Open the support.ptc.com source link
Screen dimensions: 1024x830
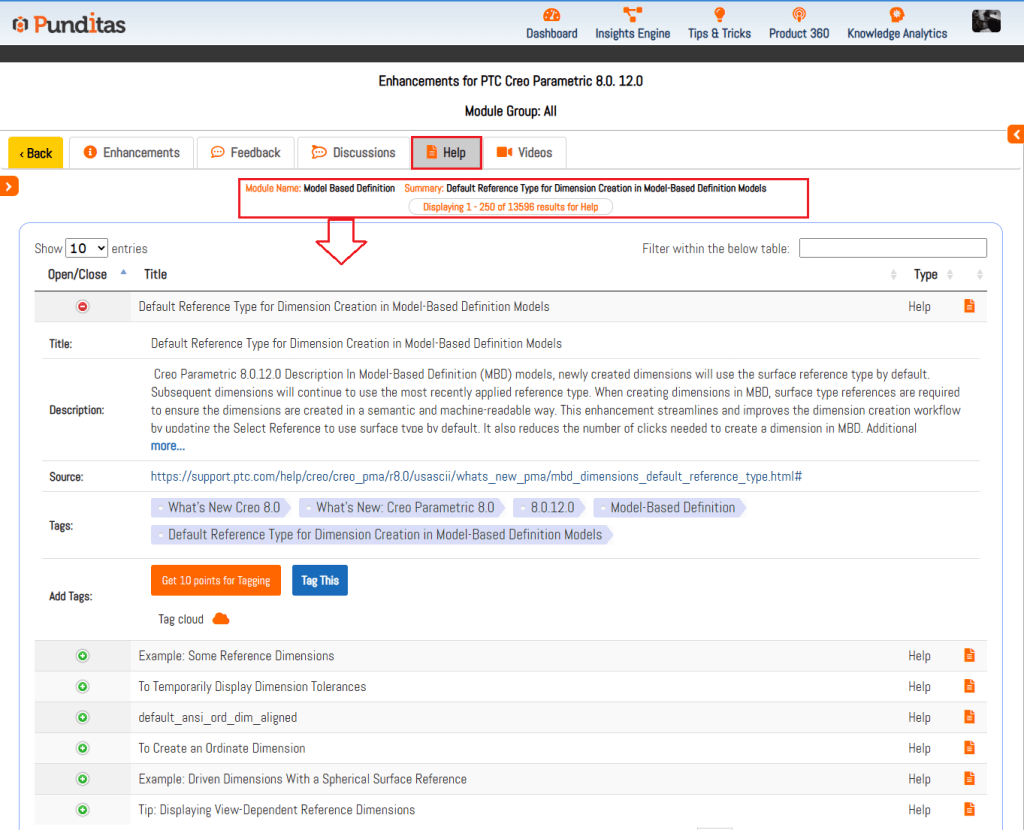(x=476, y=477)
